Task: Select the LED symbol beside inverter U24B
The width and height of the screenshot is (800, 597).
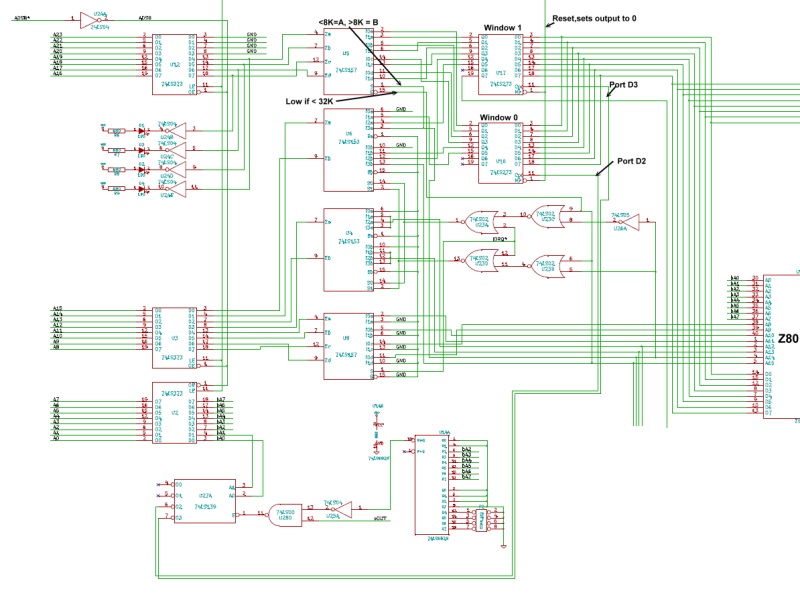Action: (141, 130)
